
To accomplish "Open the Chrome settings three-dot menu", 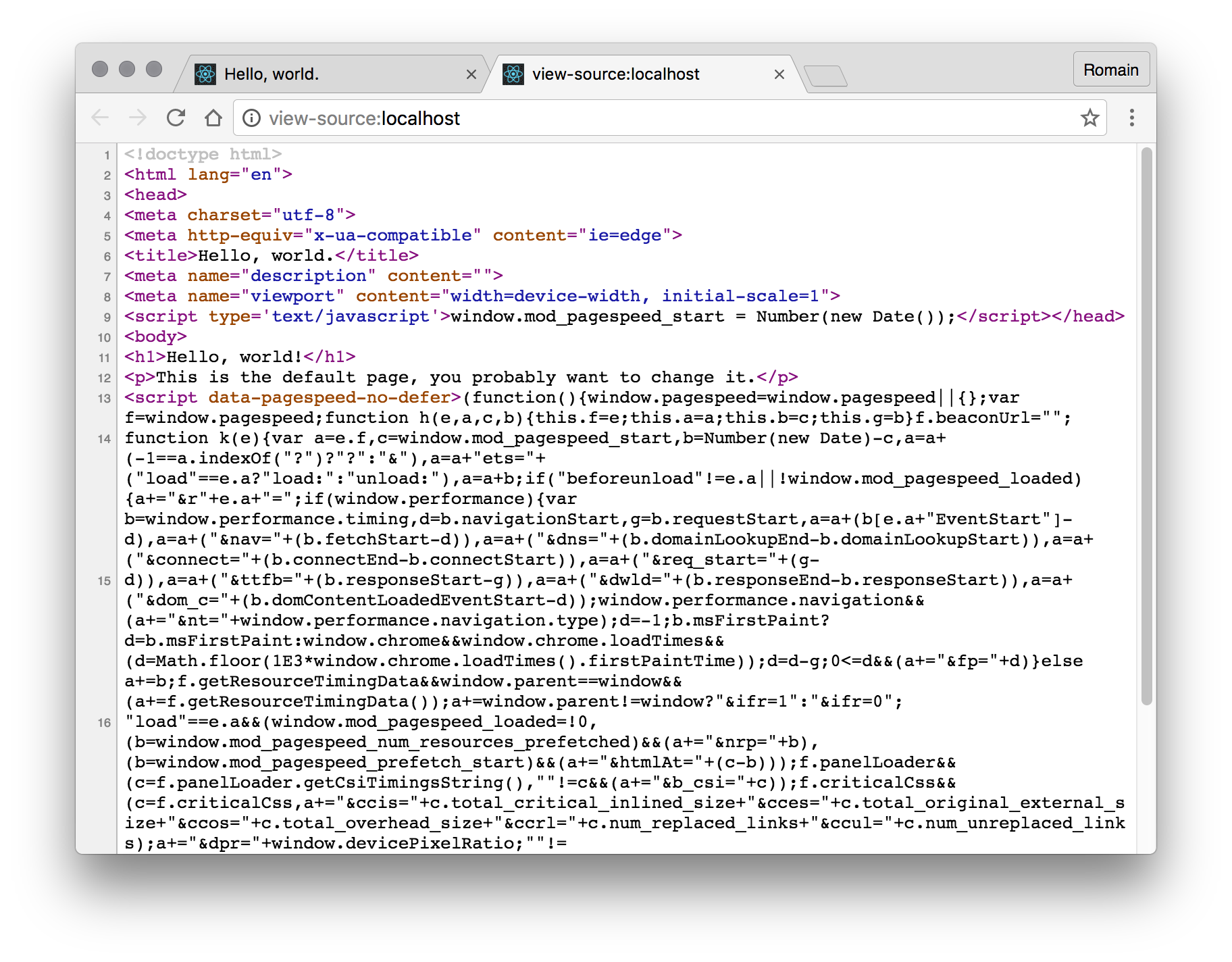I will [x=1131, y=118].
